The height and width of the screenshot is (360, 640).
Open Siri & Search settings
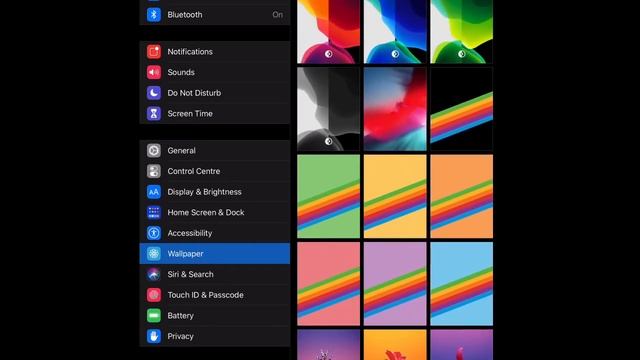215,274
